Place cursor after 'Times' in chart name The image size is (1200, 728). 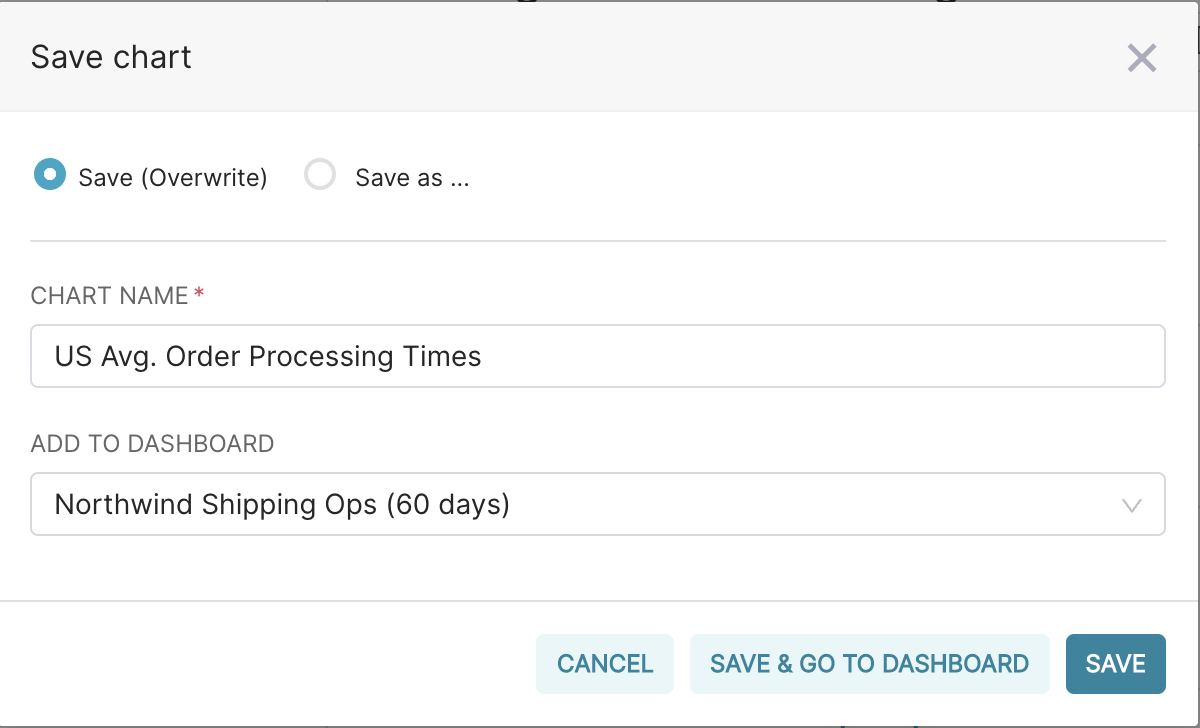[484, 356]
